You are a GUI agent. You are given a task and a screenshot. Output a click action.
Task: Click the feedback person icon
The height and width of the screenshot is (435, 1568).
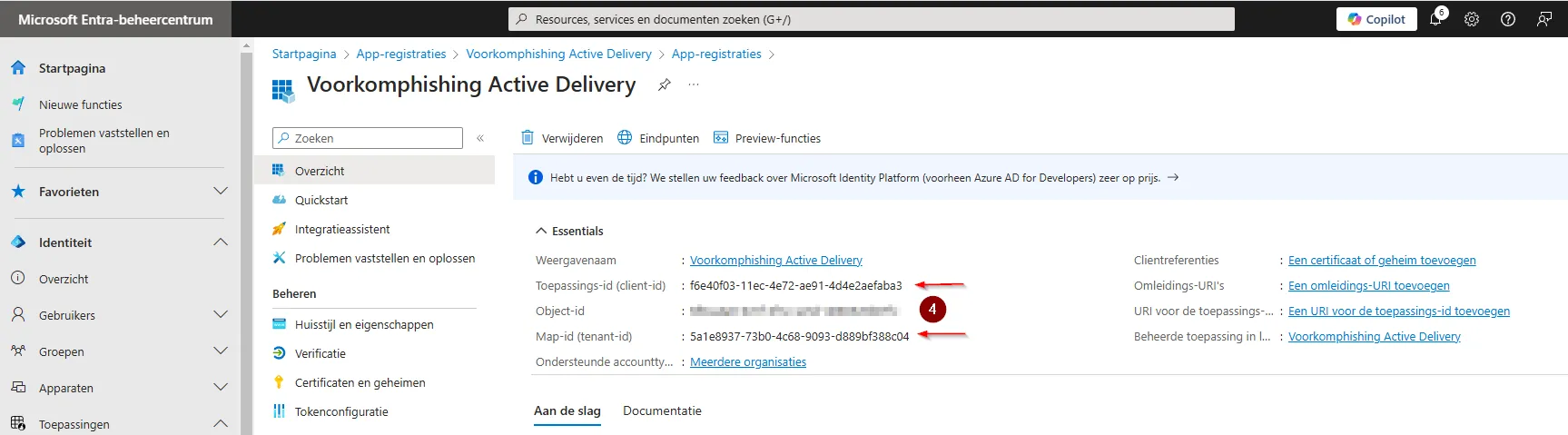point(1543,19)
